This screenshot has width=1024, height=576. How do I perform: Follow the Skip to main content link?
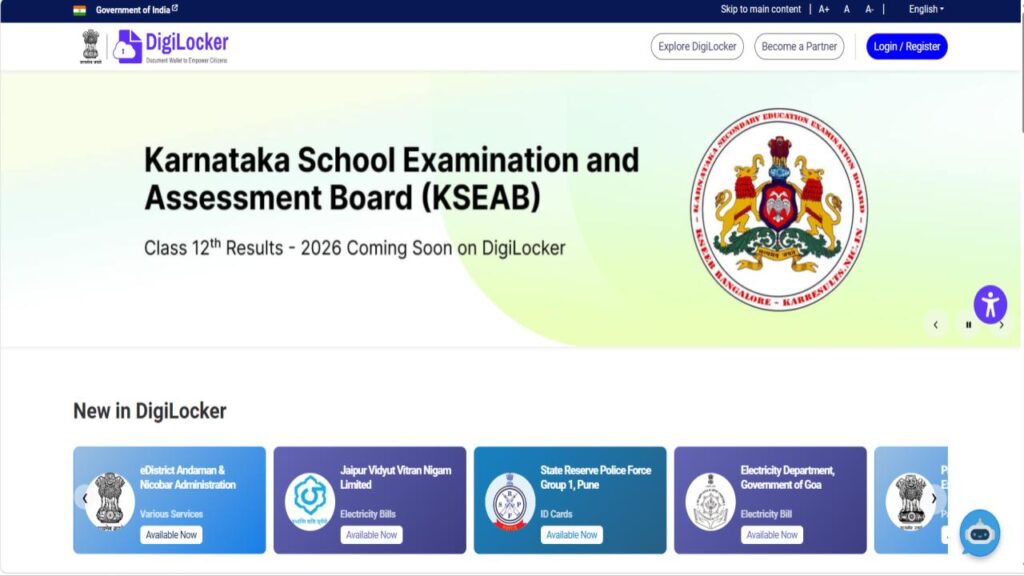[760, 9]
